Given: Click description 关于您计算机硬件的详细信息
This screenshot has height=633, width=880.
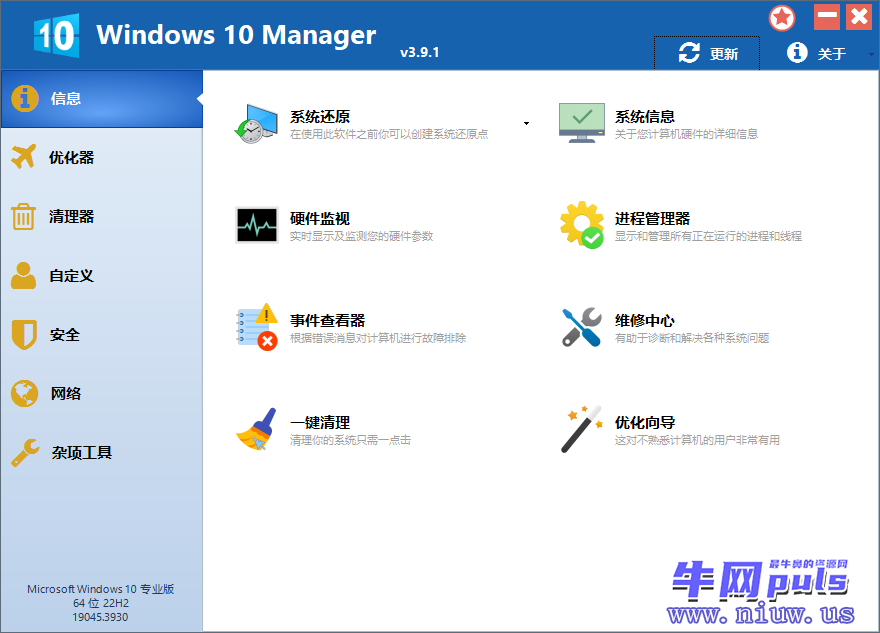Looking at the screenshot, I should point(686,134).
